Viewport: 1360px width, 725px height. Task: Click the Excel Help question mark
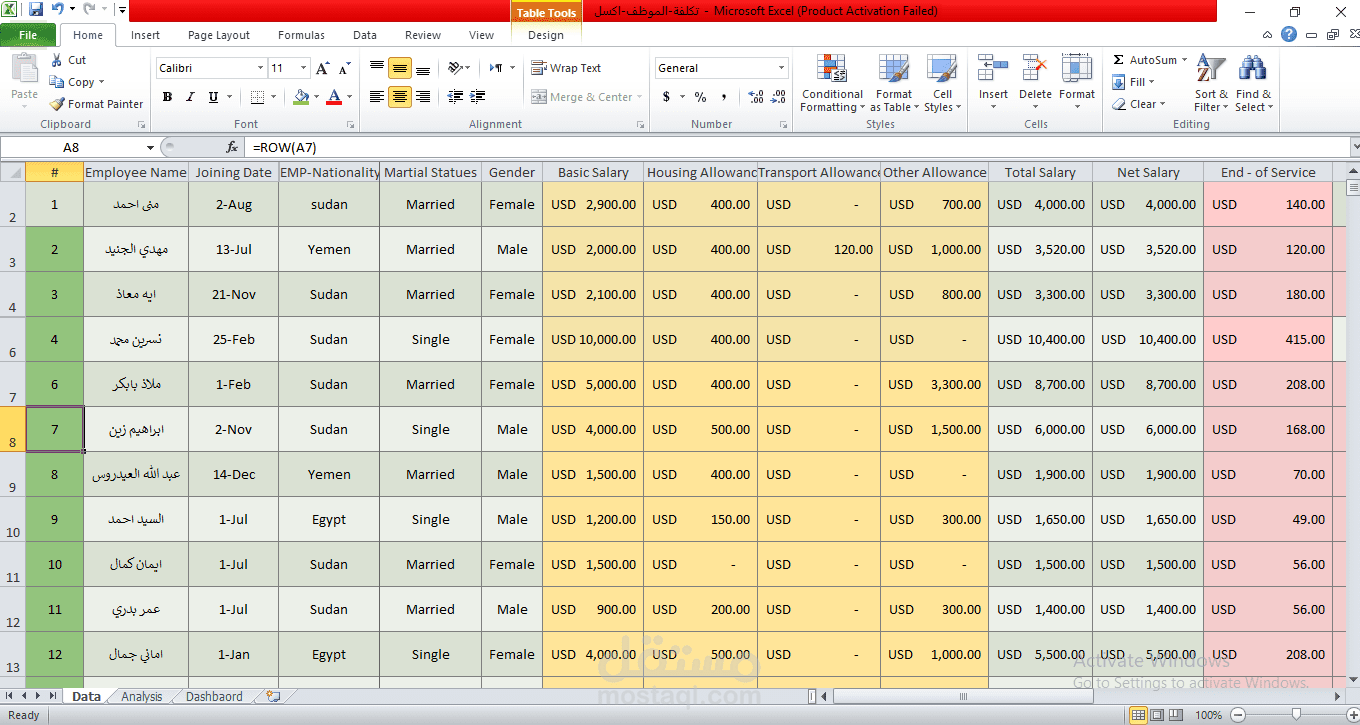click(x=1289, y=34)
